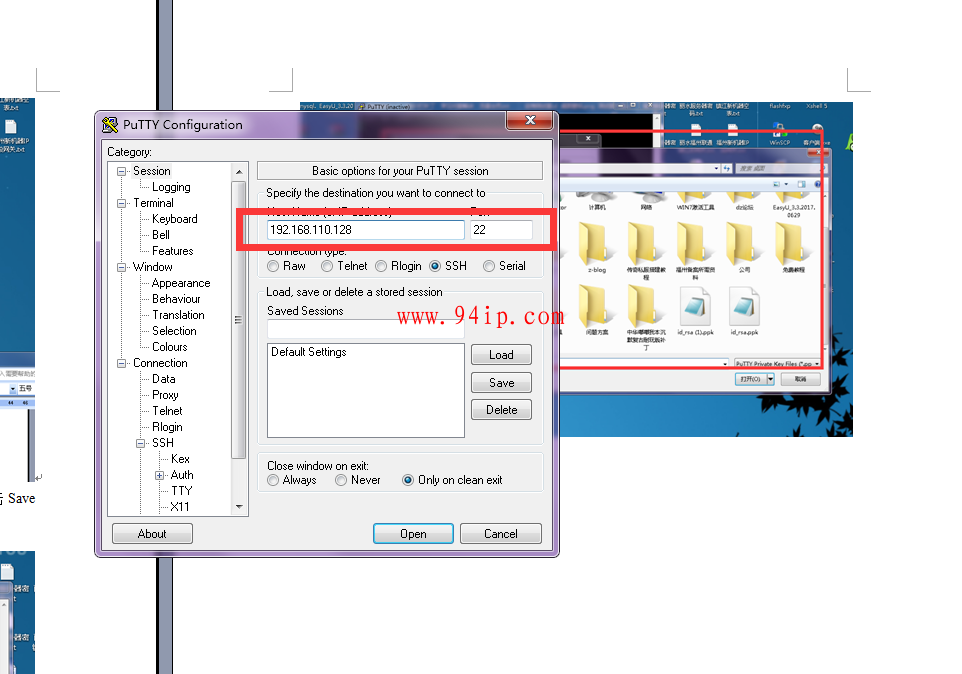This screenshot has width=962, height=674.
Task: Select TTY under SSH in the tree
Action: [182, 491]
